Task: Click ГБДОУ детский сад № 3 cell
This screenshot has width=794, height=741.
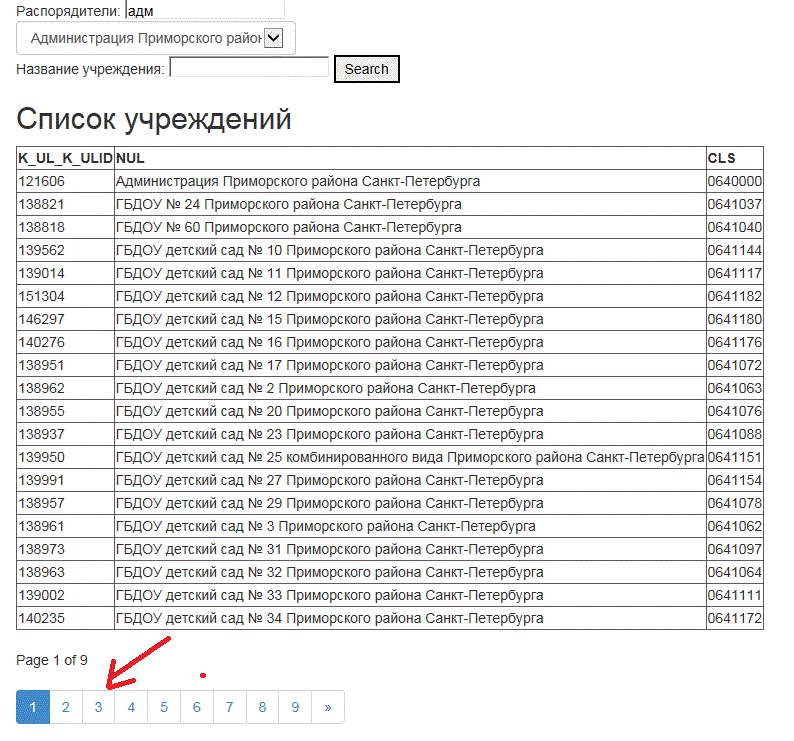Action: pos(410,526)
